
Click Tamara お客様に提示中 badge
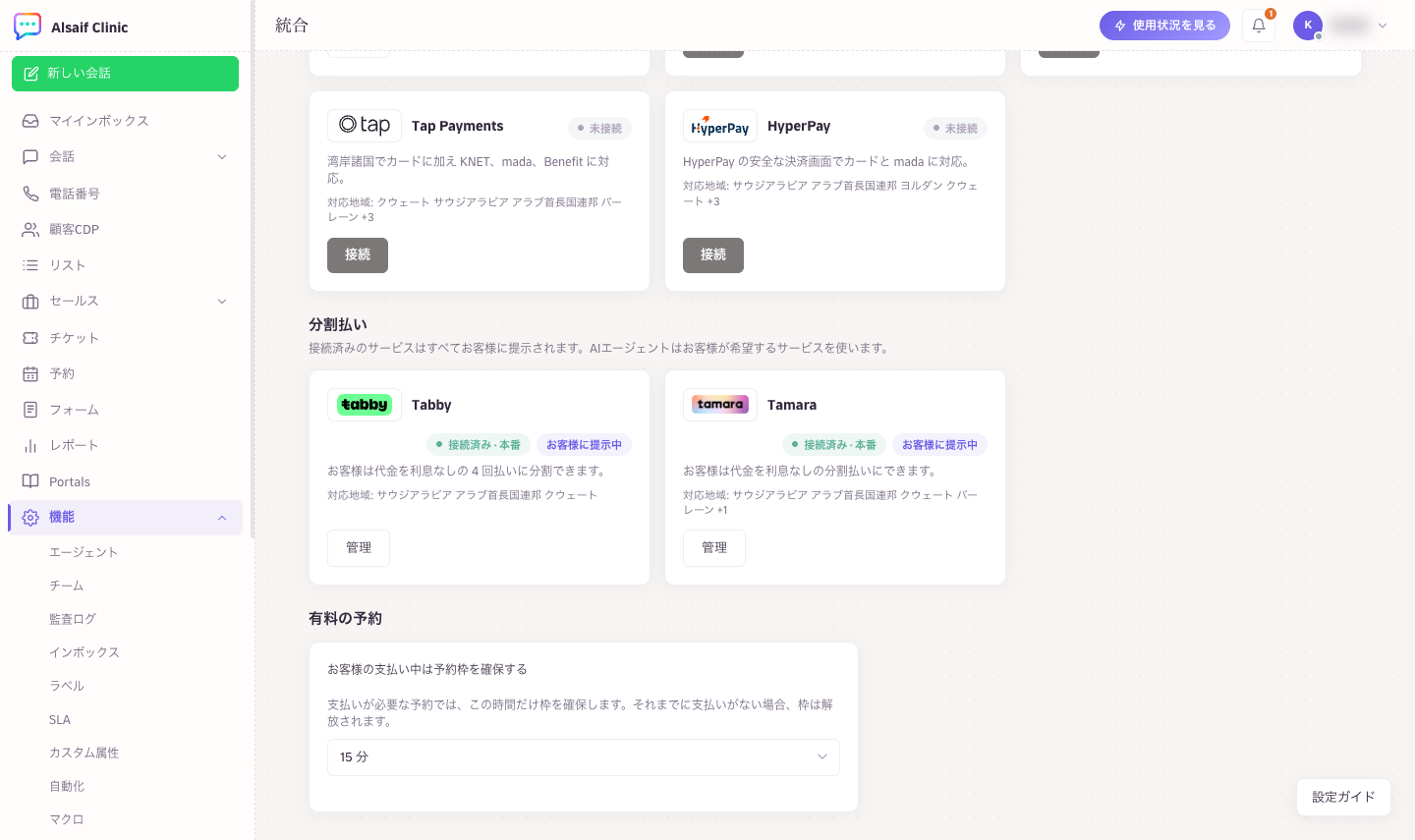(x=939, y=445)
